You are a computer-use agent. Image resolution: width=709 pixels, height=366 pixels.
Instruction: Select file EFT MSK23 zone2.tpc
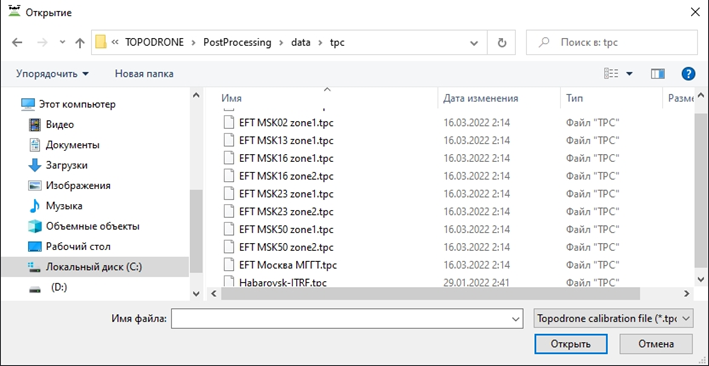coord(286,212)
